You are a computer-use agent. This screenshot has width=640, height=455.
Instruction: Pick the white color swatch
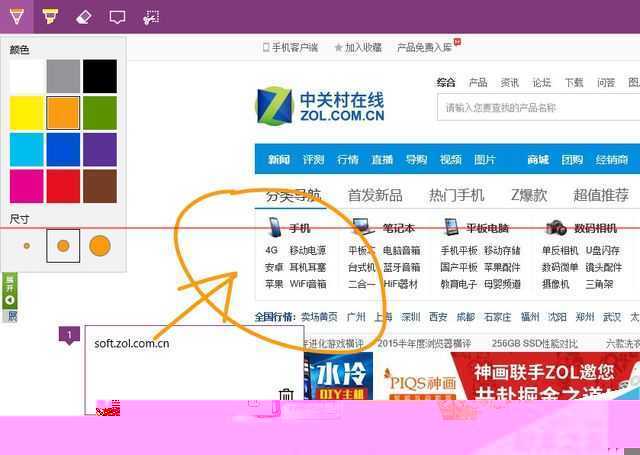tap(27, 76)
